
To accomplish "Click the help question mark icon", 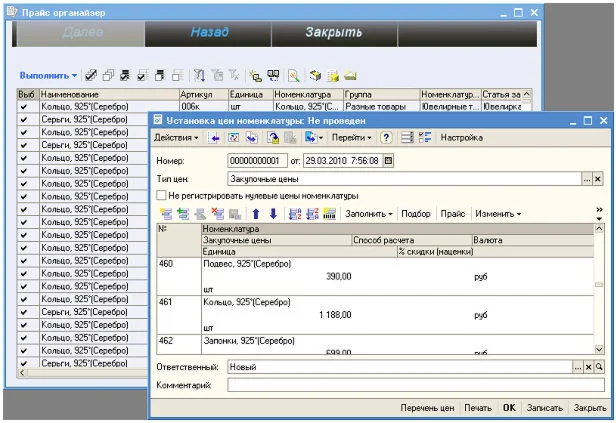I will point(386,138).
